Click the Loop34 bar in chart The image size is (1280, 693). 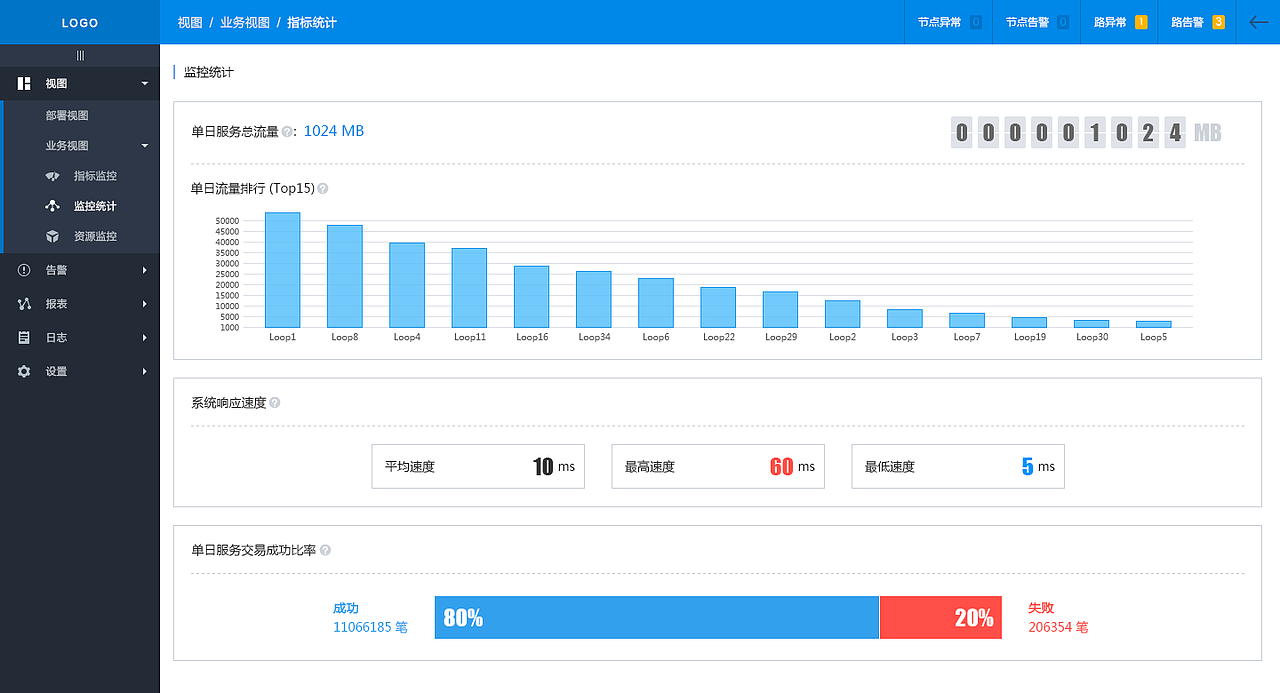(x=594, y=299)
